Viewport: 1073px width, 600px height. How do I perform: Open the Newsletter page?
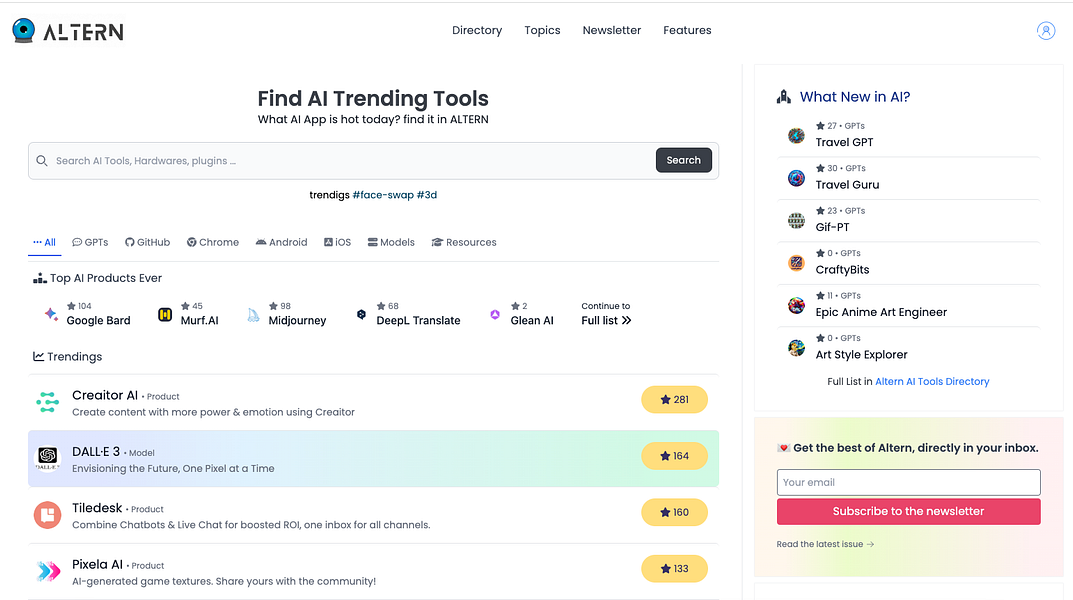click(x=612, y=30)
